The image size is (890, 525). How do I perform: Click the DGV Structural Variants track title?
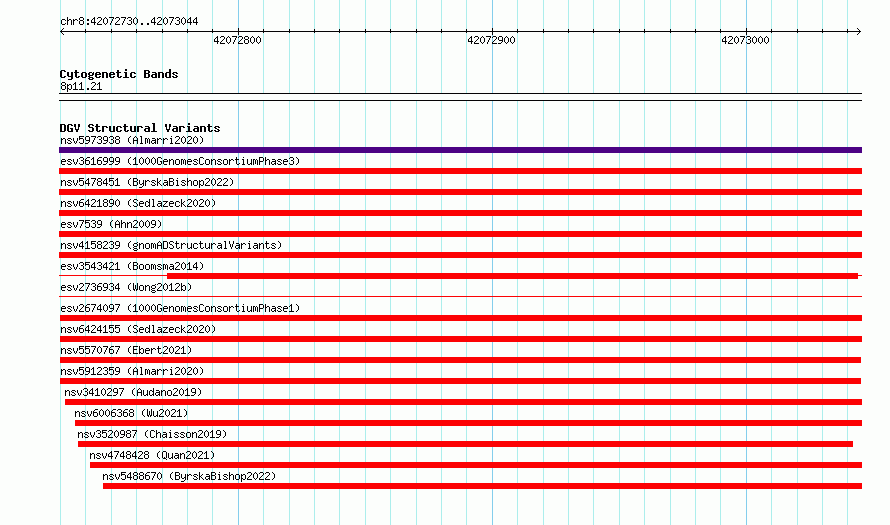(140, 128)
